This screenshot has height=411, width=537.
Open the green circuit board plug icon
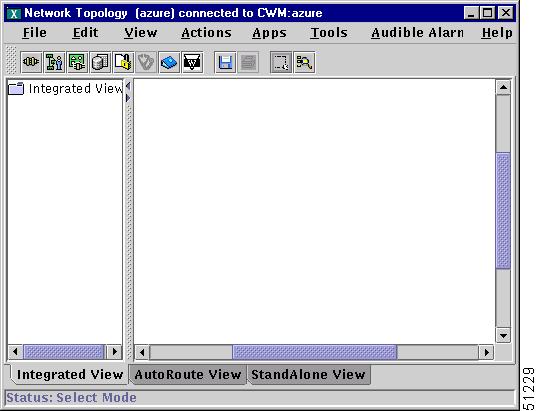point(77,62)
